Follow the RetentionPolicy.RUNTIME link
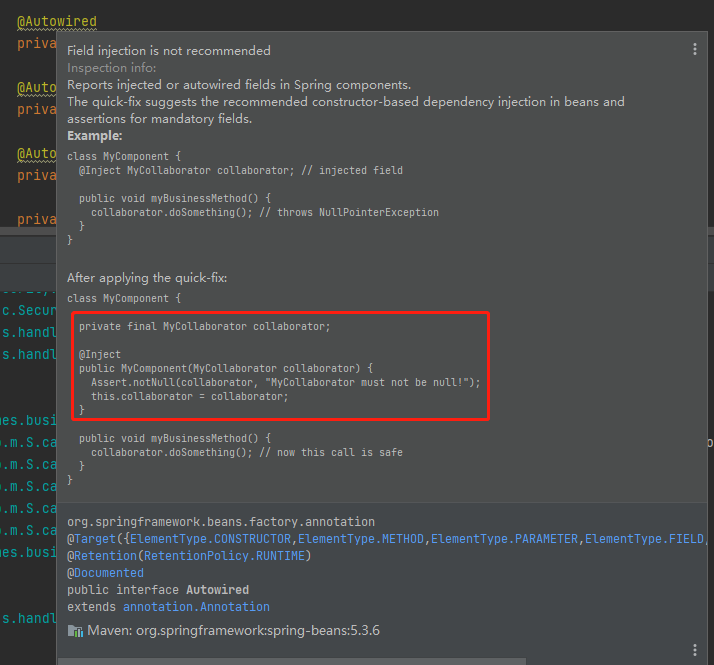Screen dimensions: 714x665 click(x=224, y=556)
